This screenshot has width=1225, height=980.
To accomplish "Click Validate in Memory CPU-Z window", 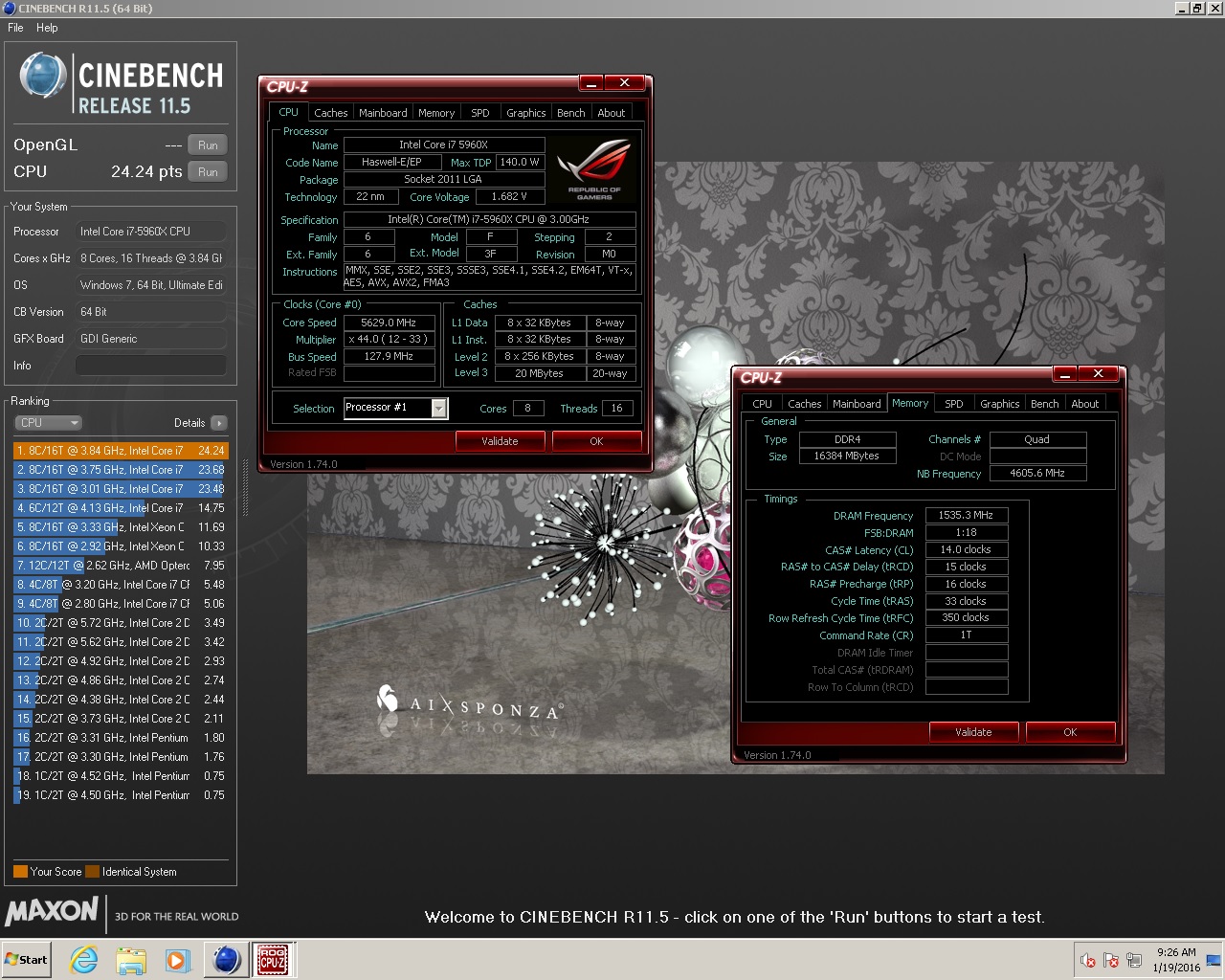I will [973, 732].
